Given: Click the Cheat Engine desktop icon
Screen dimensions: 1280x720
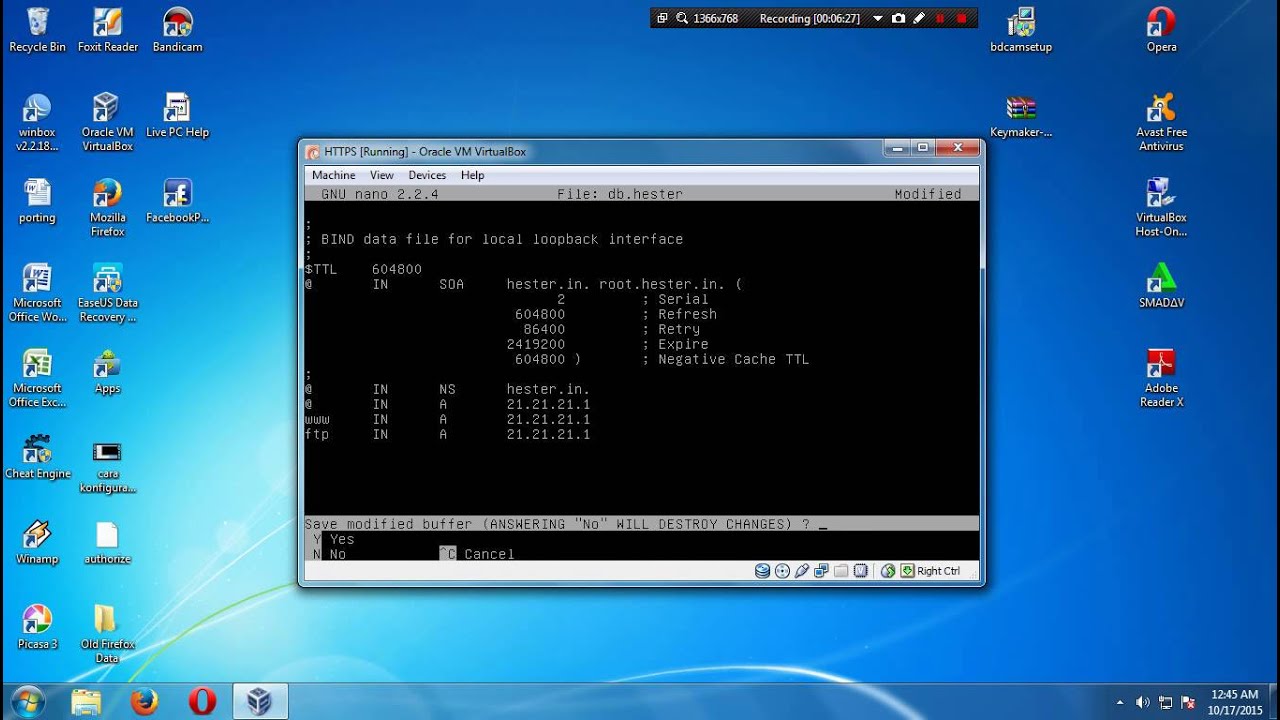Looking at the screenshot, I should [x=37, y=457].
